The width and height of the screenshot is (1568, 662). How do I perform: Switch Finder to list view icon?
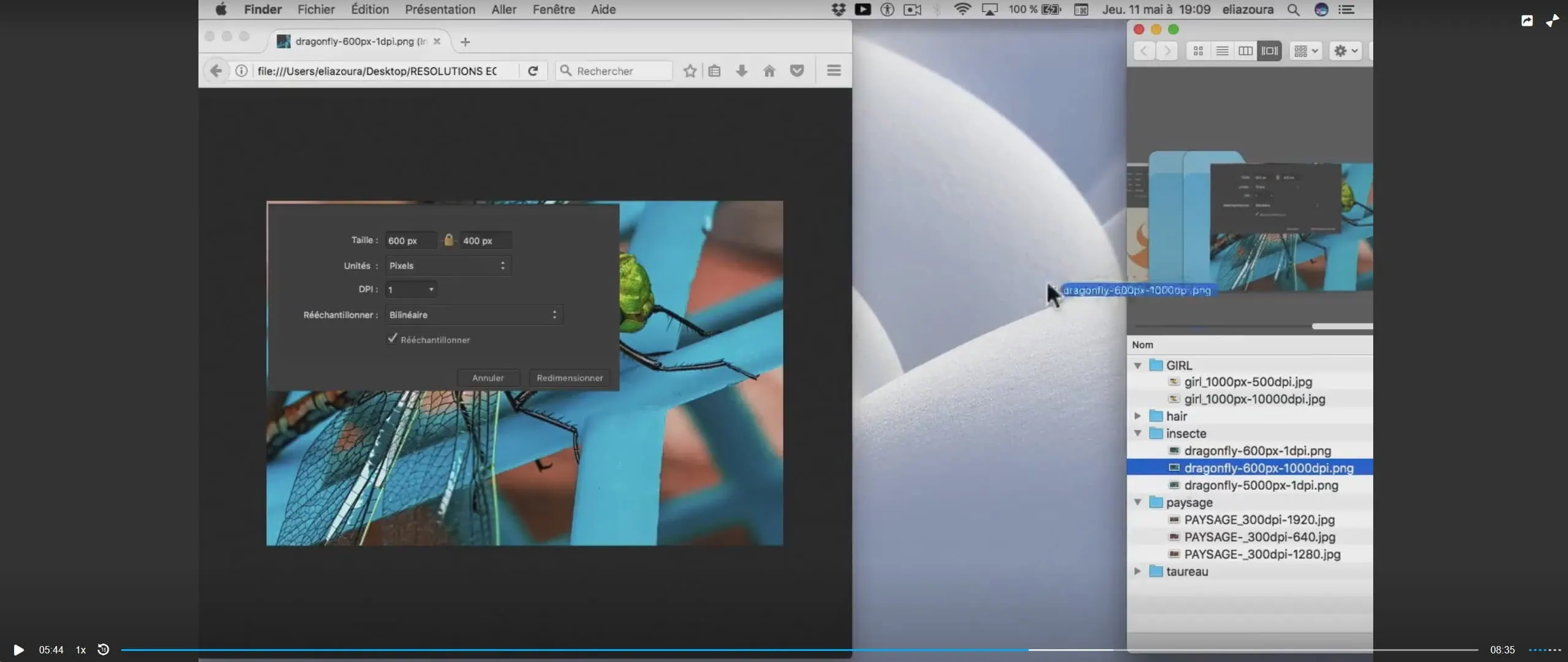(1222, 51)
